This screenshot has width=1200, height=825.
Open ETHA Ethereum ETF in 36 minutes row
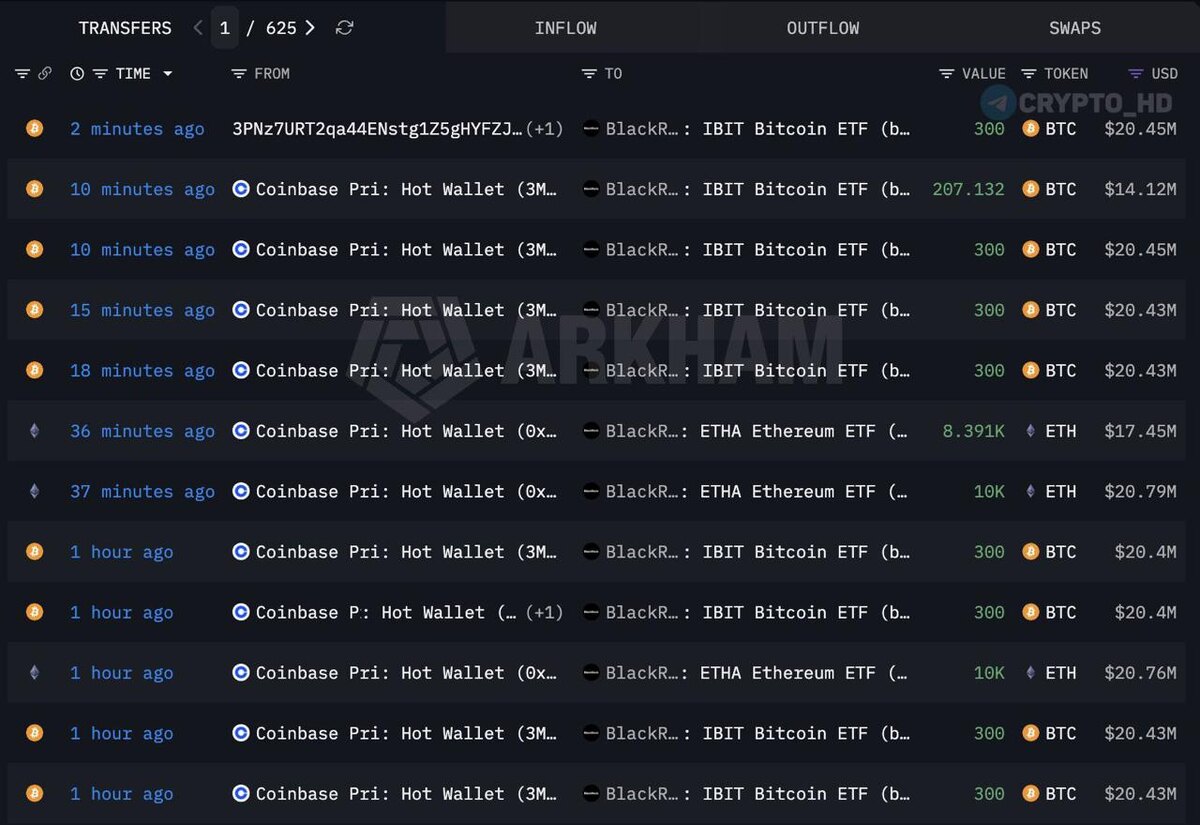point(758,431)
